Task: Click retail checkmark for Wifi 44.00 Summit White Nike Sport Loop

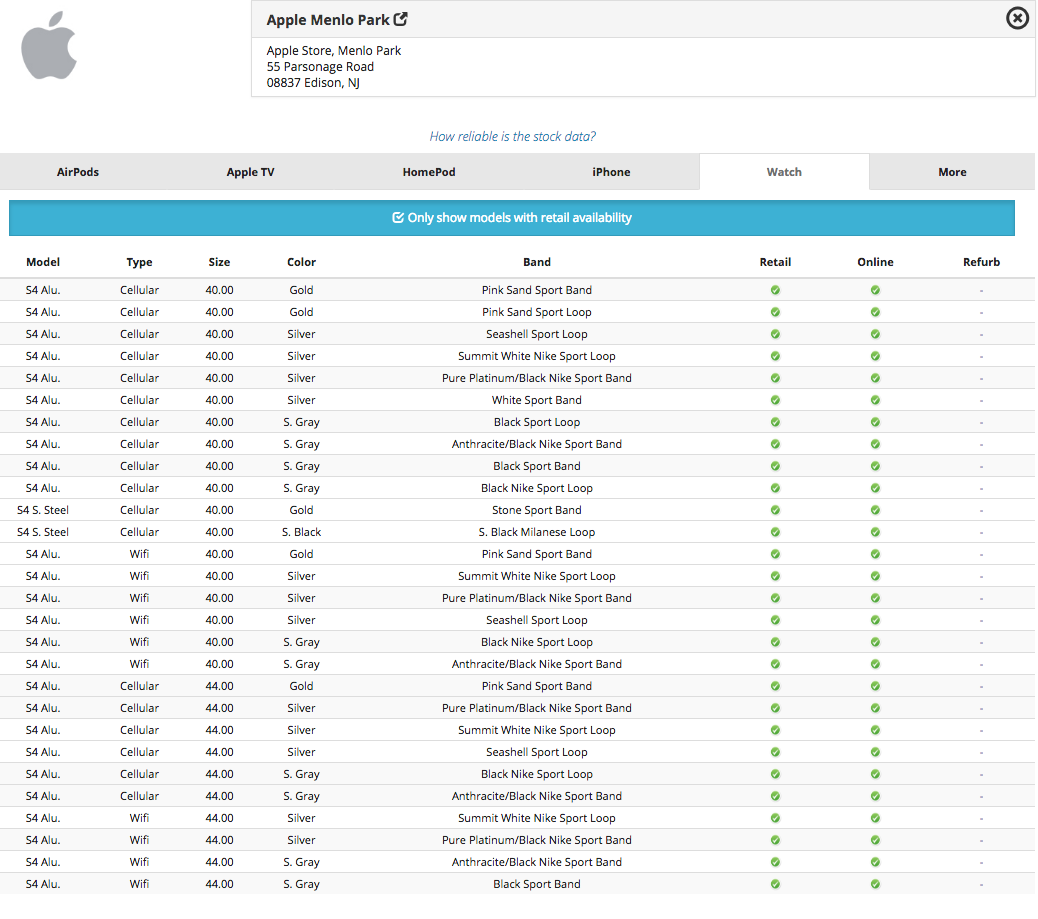Action: click(x=775, y=818)
